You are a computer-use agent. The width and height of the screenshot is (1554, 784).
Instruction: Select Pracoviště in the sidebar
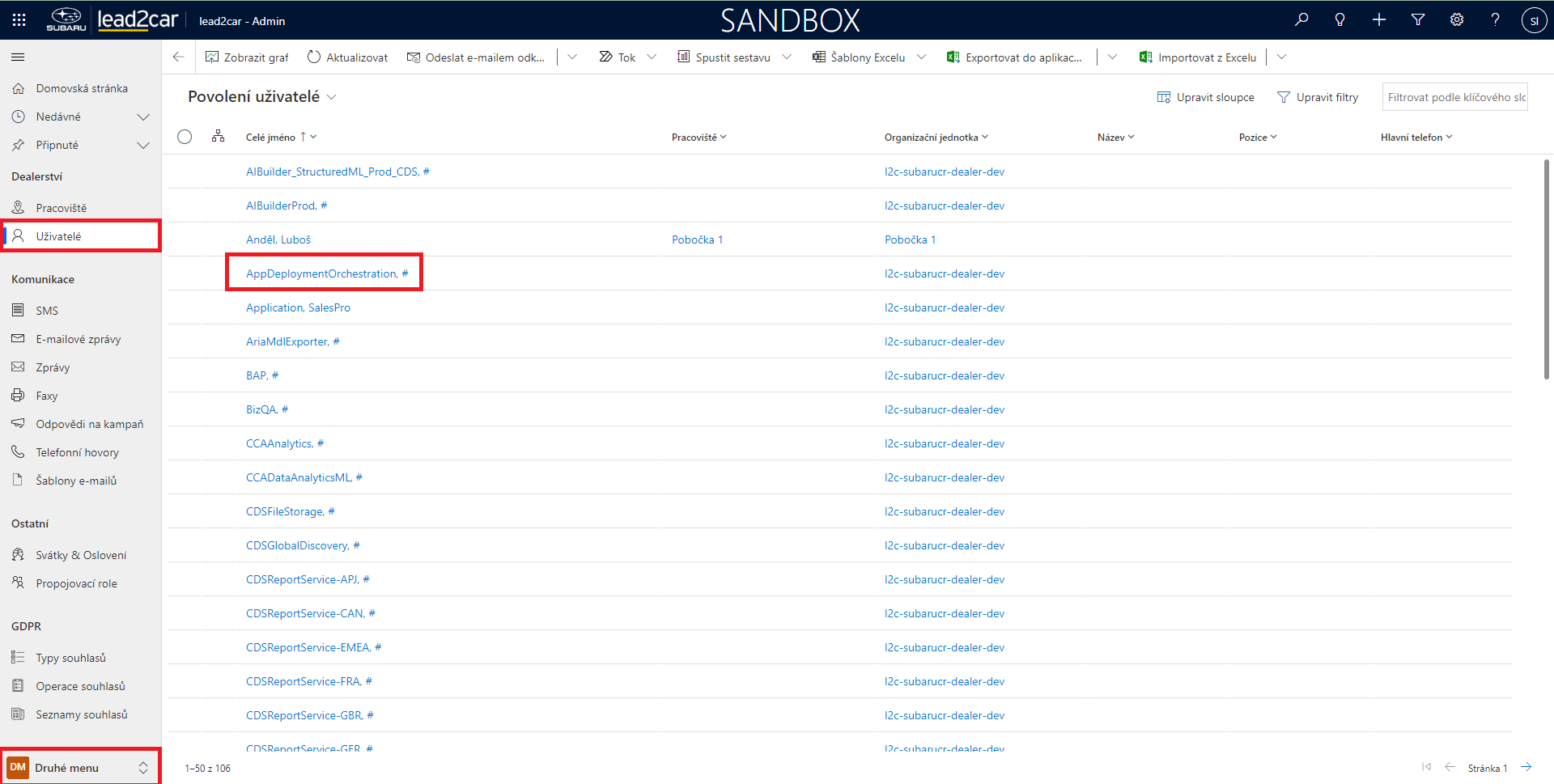click(61, 208)
